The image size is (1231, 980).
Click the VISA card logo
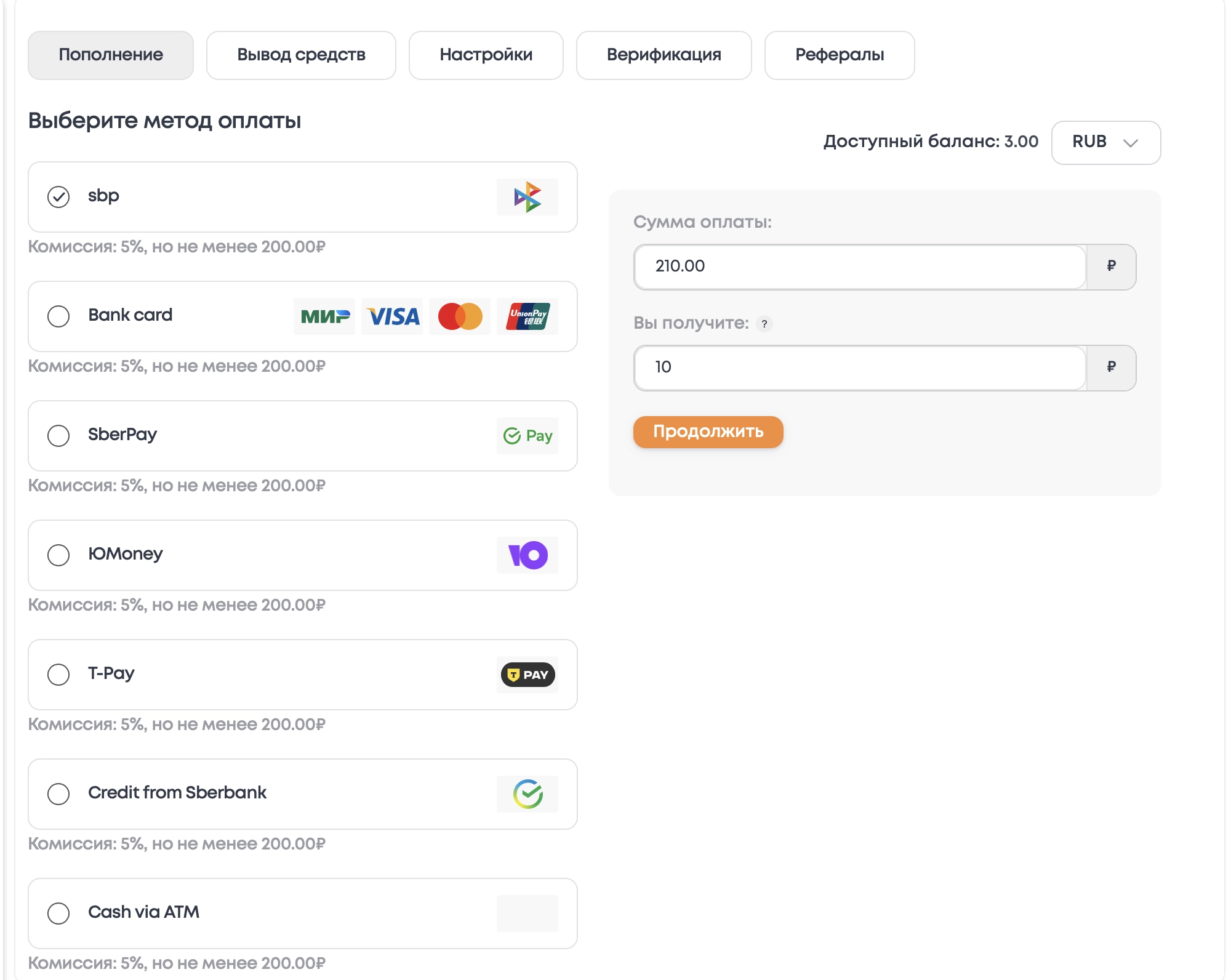392,316
